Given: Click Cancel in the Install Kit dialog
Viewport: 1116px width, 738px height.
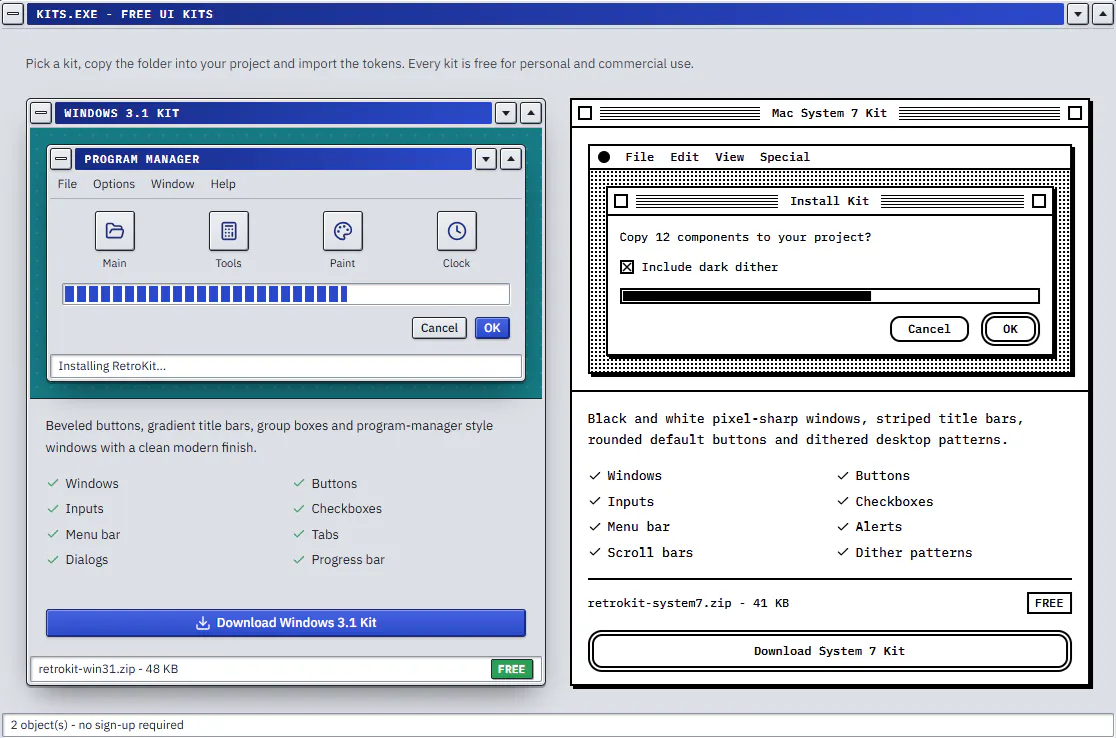Looking at the screenshot, I should (929, 329).
